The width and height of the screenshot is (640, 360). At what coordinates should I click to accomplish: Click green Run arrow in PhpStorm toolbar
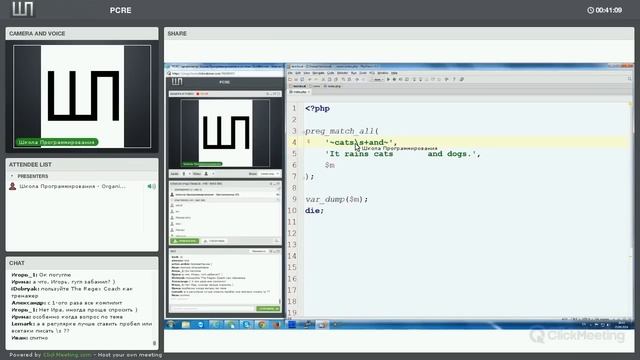[388, 80]
